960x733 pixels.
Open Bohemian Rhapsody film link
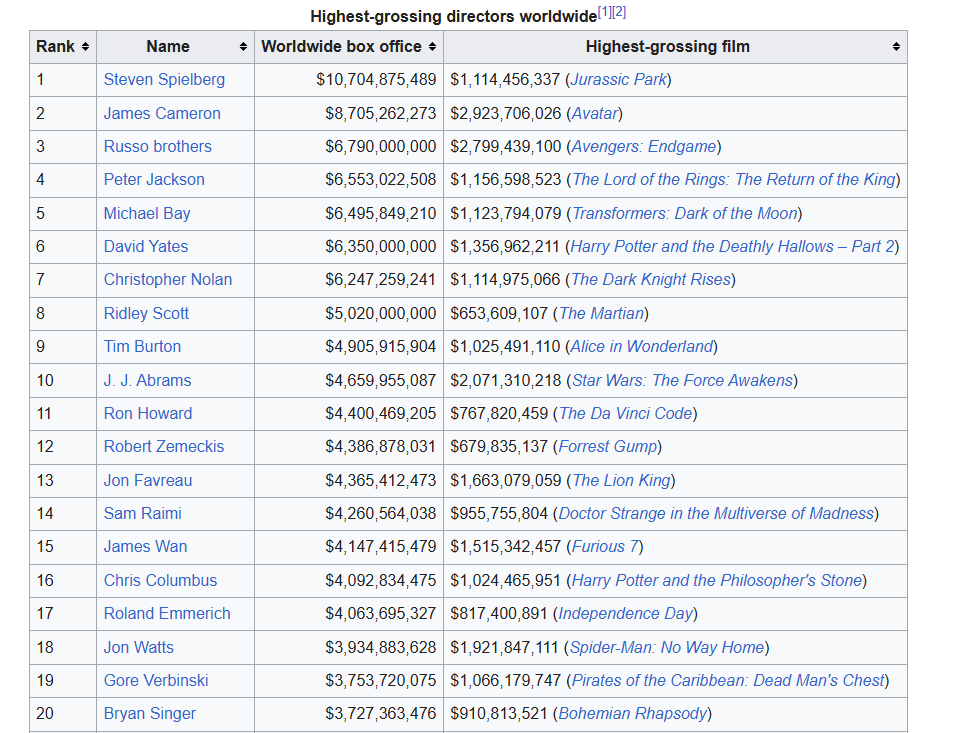[x=633, y=713]
